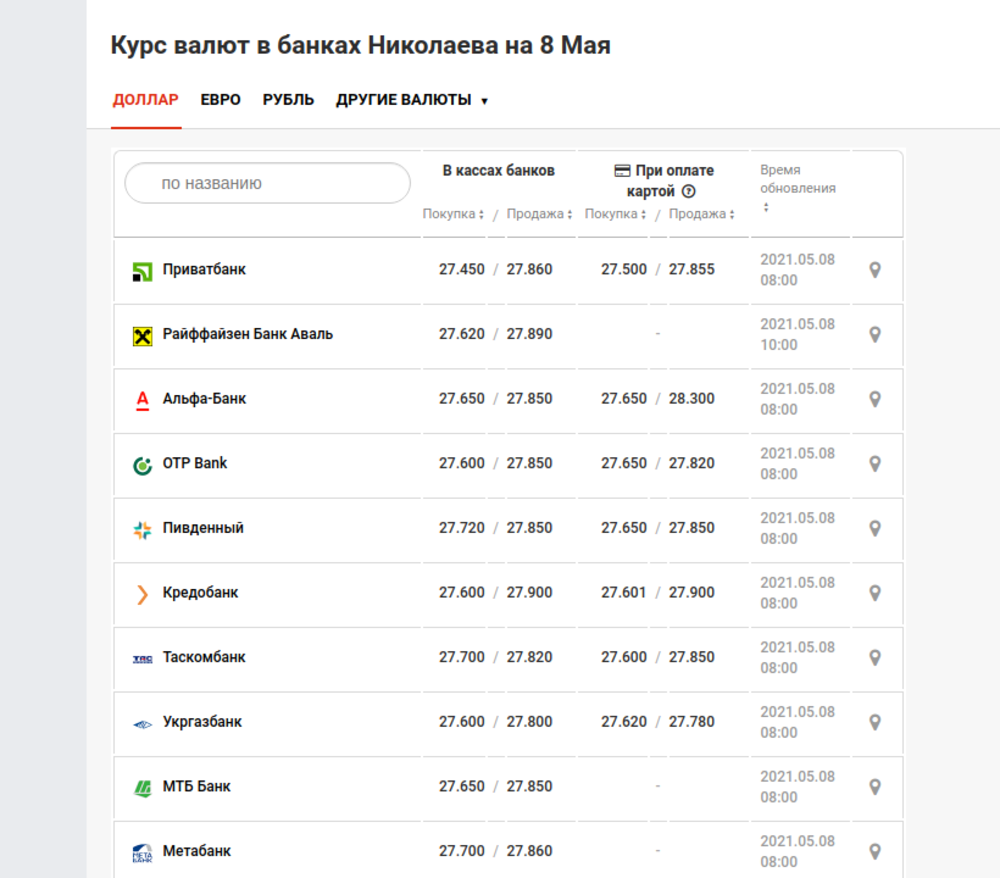Click the Таскомбанк logo icon
Image resolution: width=1000 pixels, height=878 pixels.
(x=142, y=659)
